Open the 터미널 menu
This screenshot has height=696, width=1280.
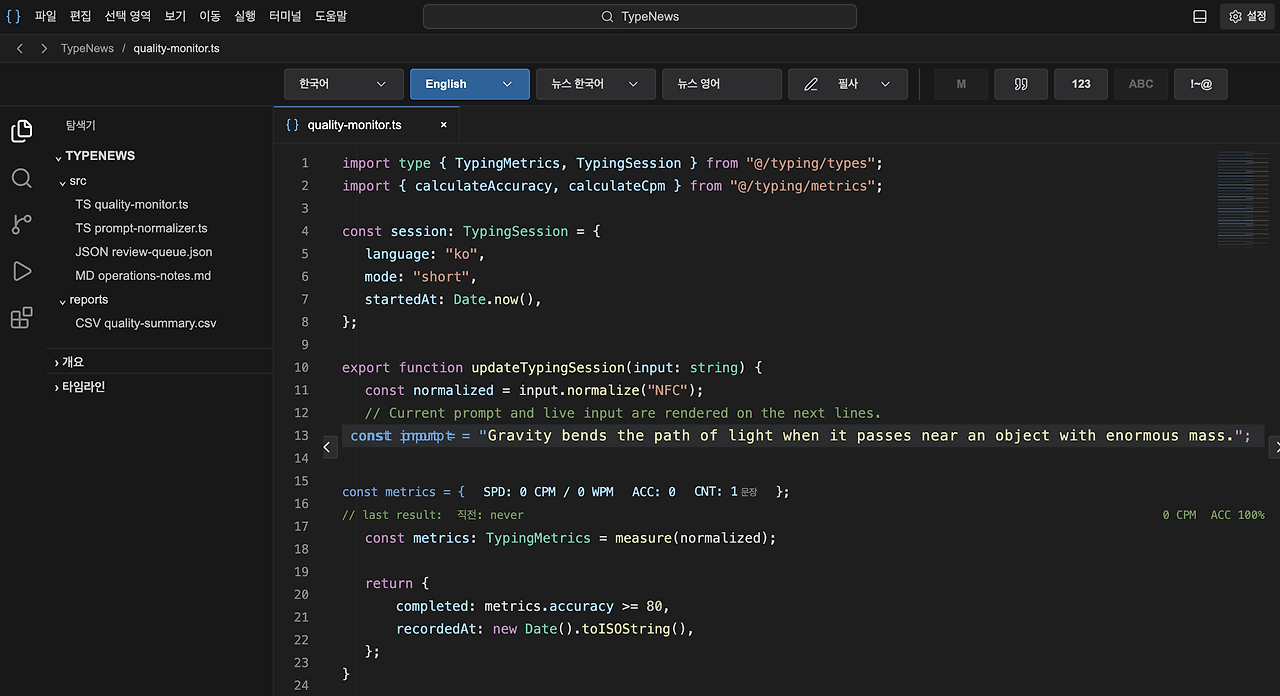pyautogui.click(x=285, y=16)
